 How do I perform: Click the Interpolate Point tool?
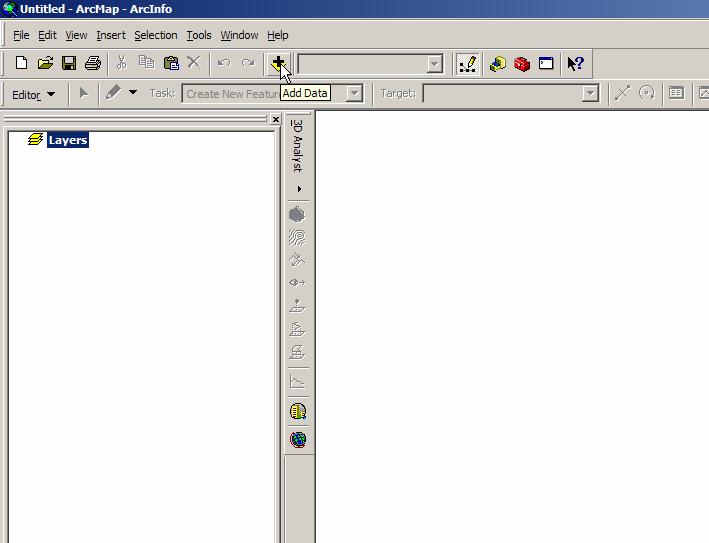297,306
